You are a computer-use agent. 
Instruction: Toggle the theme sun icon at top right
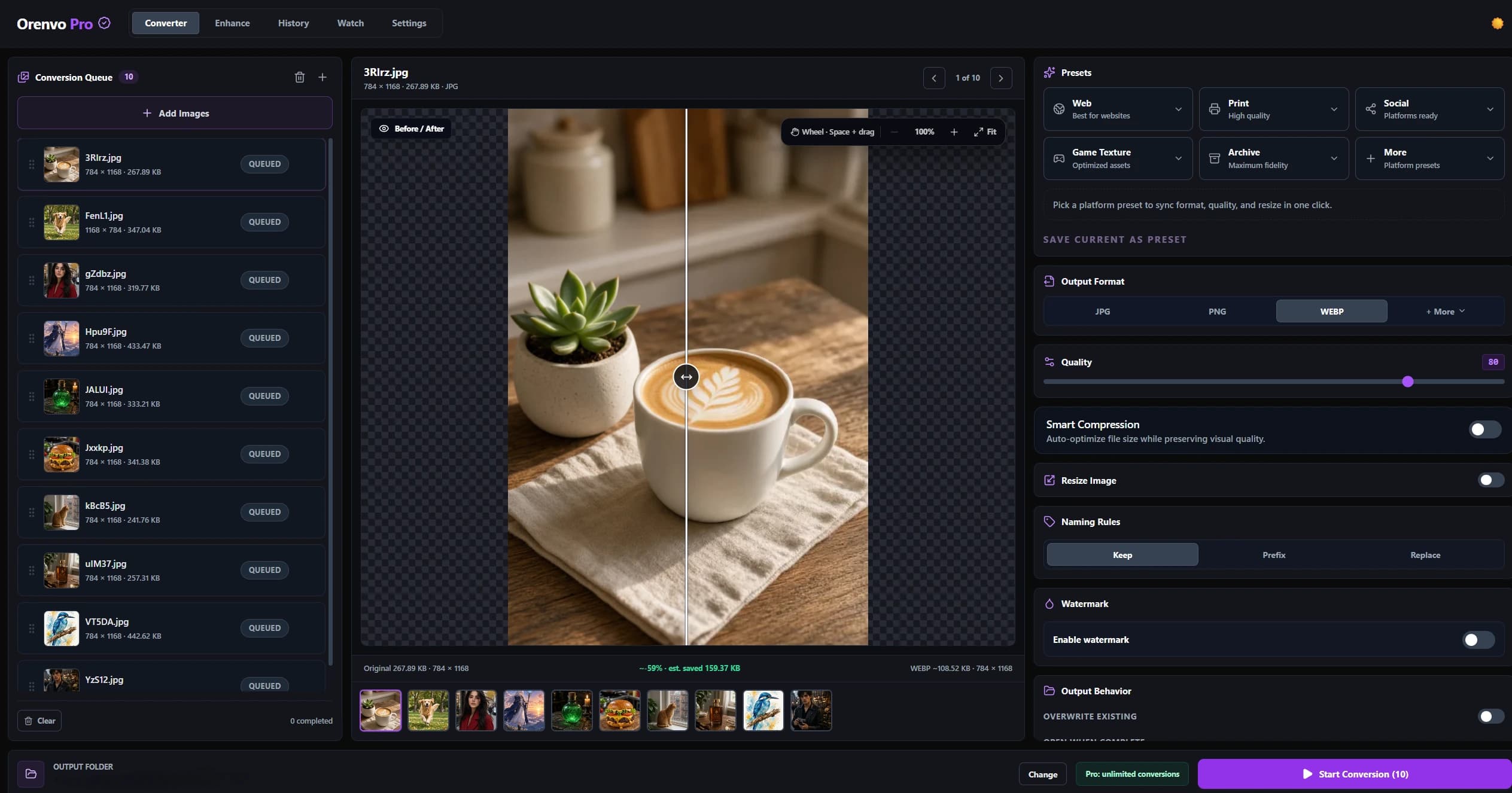point(1497,23)
